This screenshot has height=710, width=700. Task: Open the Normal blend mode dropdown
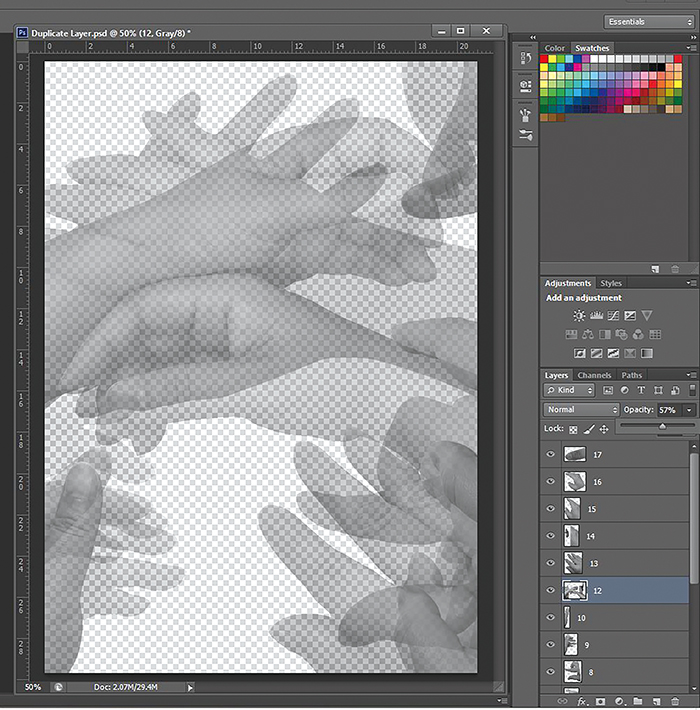tap(582, 410)
